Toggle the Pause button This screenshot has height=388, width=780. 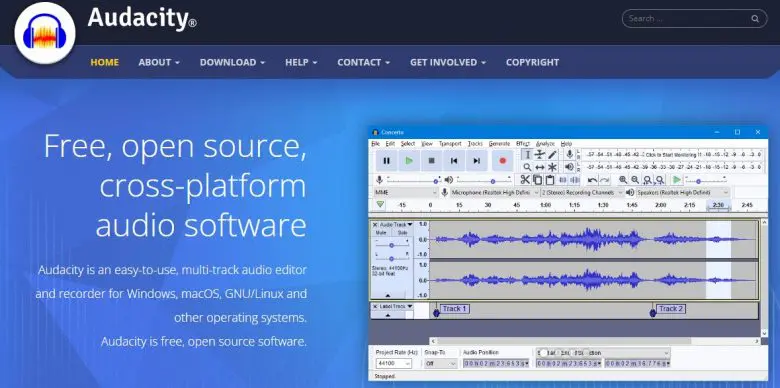click(x=386, y=161)
